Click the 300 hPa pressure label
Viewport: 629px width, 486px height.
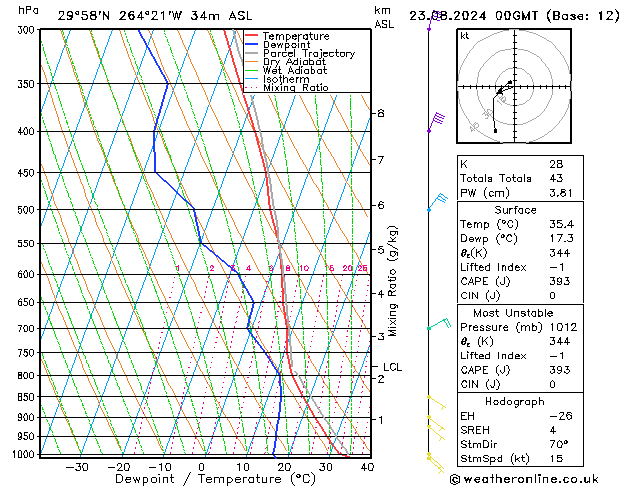click(28, 30)
